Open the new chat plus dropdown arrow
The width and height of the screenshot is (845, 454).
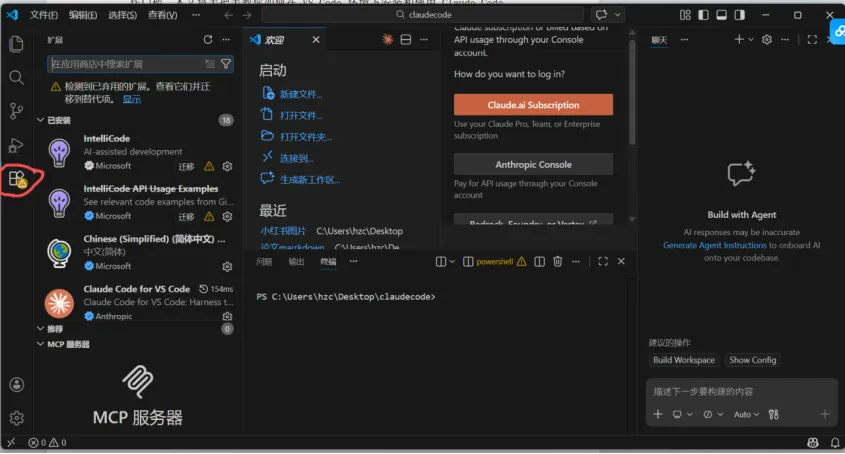pyautogui.click(x=751, y=39)
